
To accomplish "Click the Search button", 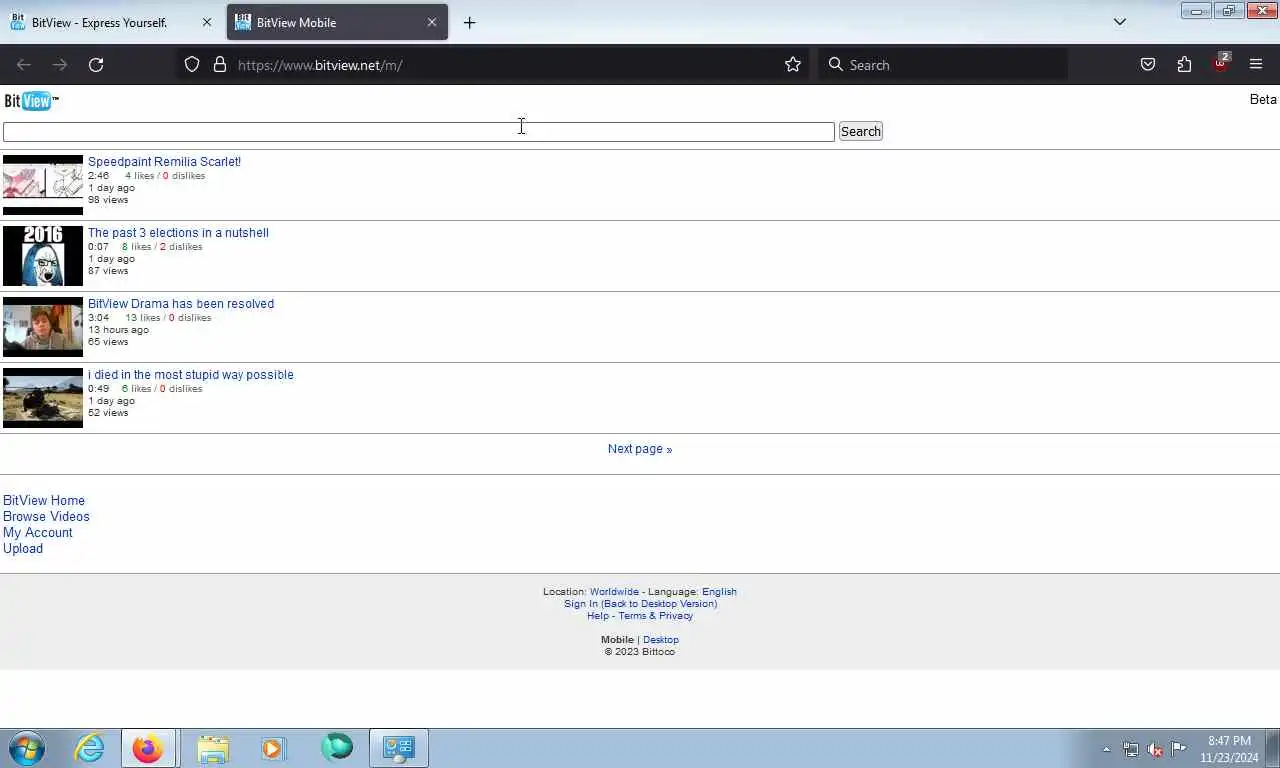I will click(x=861, y=132).
